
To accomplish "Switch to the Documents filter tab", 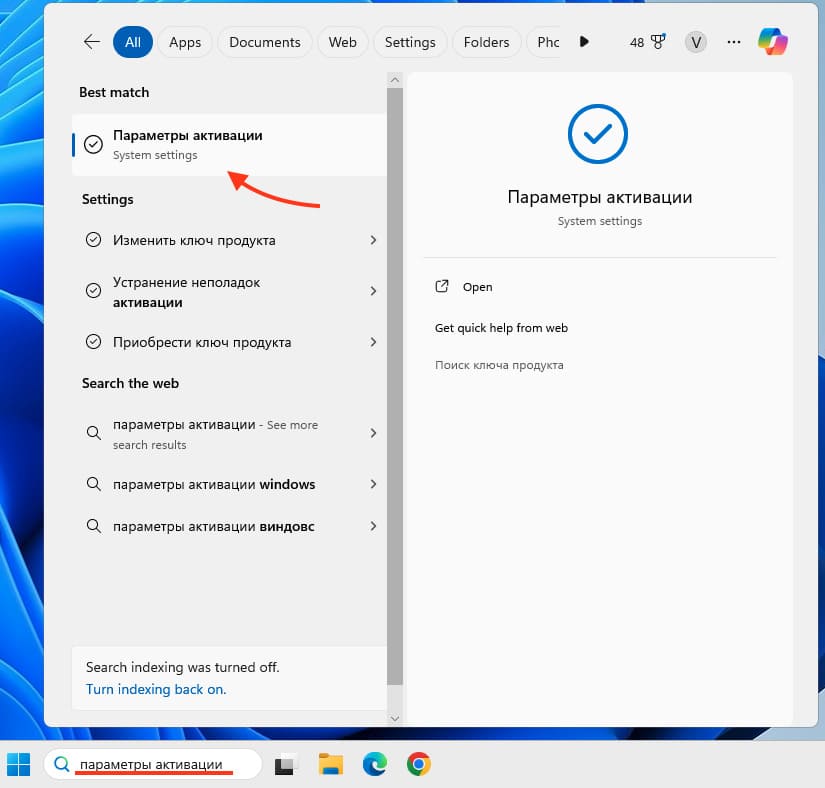I will 264,42.
